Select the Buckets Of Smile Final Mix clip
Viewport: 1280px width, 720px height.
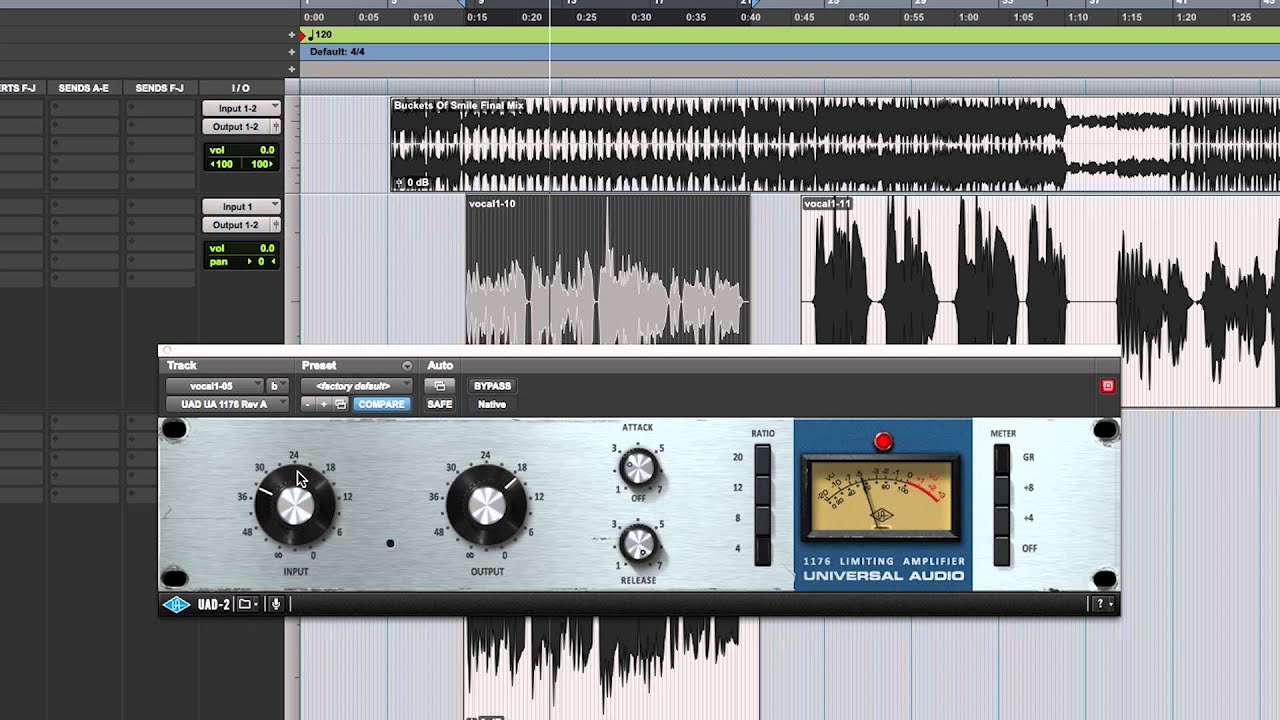click(x=834, y=144)
